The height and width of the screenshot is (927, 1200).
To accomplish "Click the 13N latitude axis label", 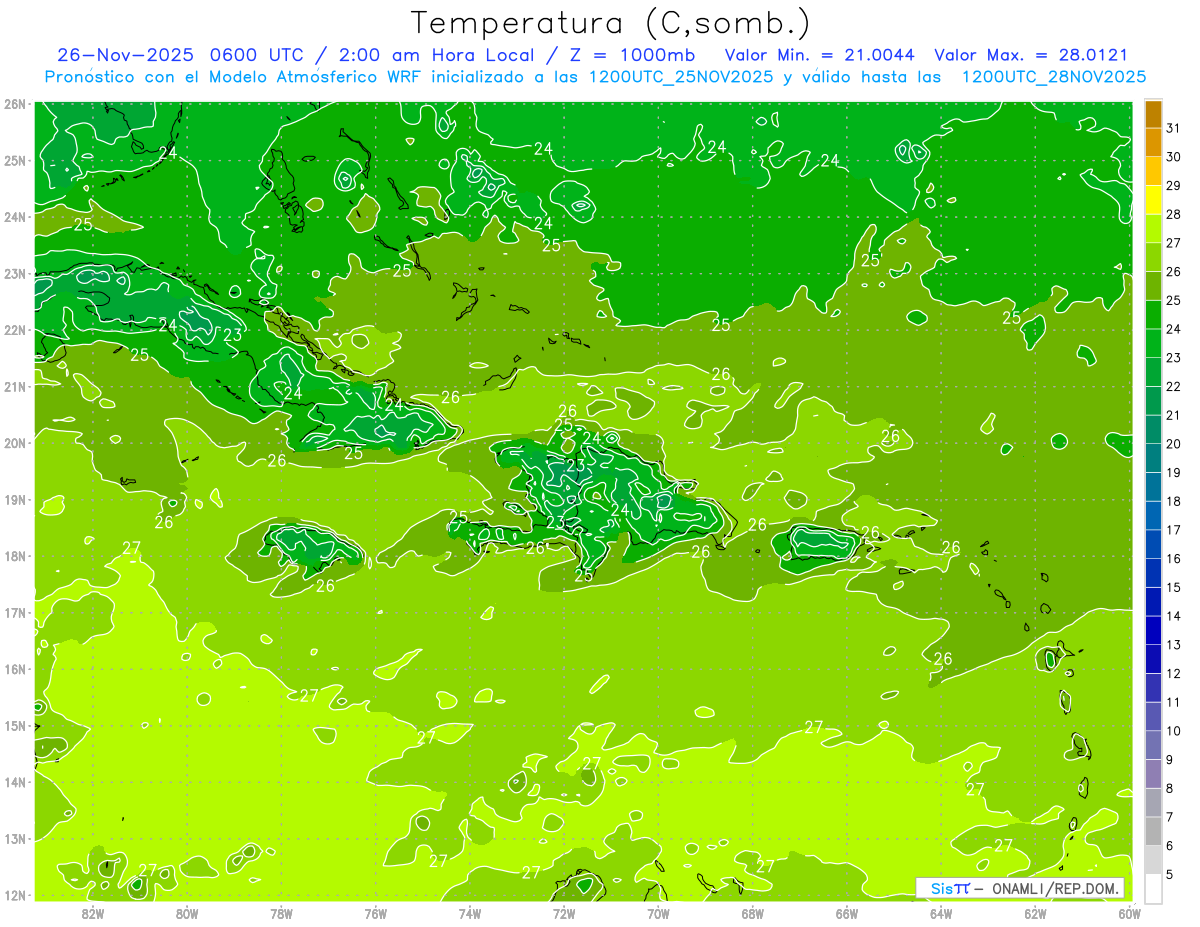I will pos(16,838).
